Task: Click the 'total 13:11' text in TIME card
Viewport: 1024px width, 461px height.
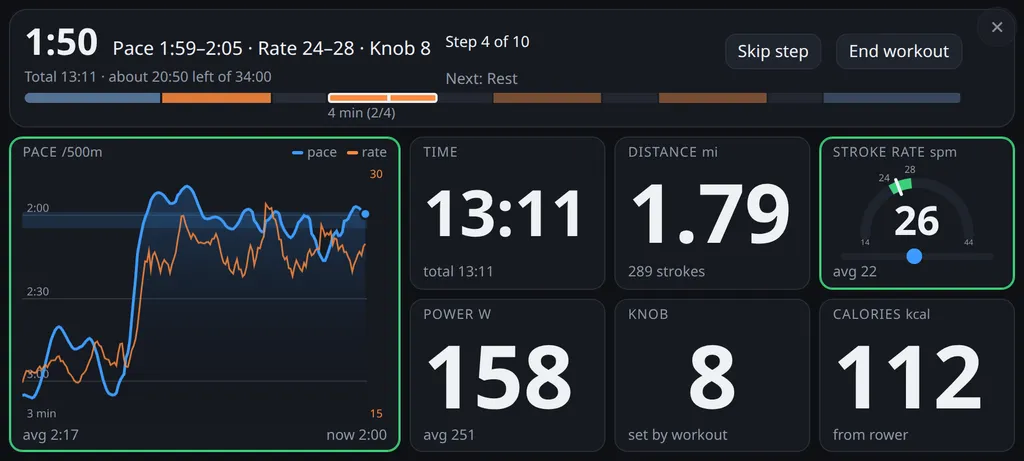Action: [458, 272]
